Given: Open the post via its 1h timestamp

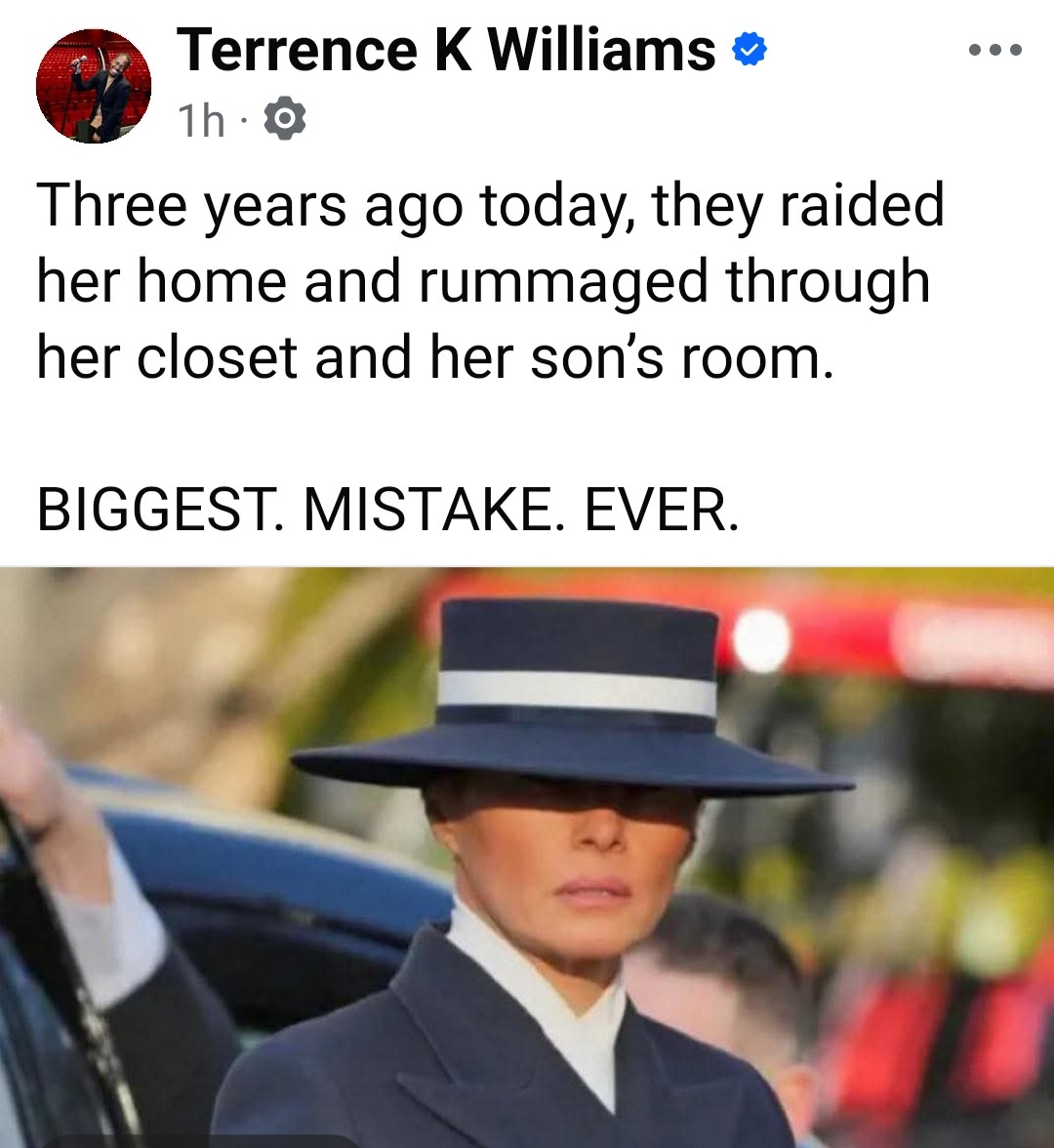Looking at the screenshot, I should pyautogui.click(x=202, y=120).
